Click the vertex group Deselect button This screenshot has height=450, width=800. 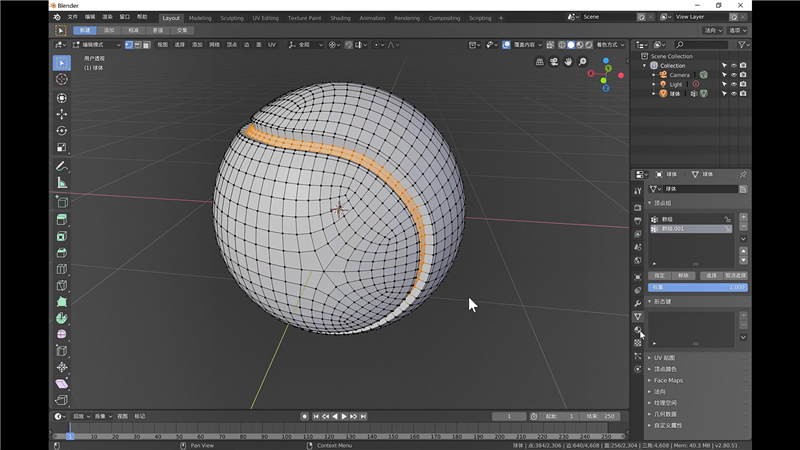tap(736, 276)
